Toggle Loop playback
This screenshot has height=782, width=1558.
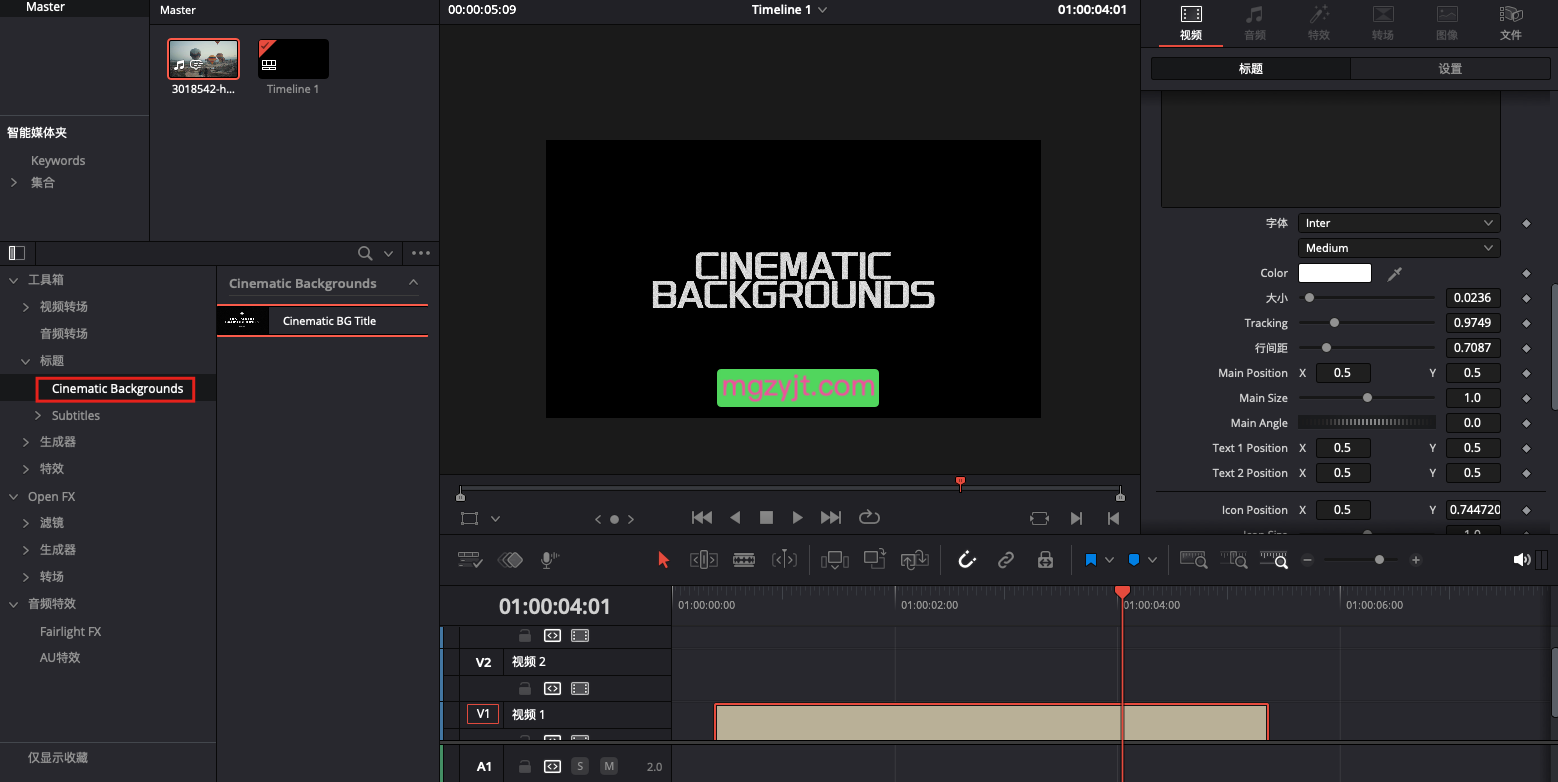869,517
